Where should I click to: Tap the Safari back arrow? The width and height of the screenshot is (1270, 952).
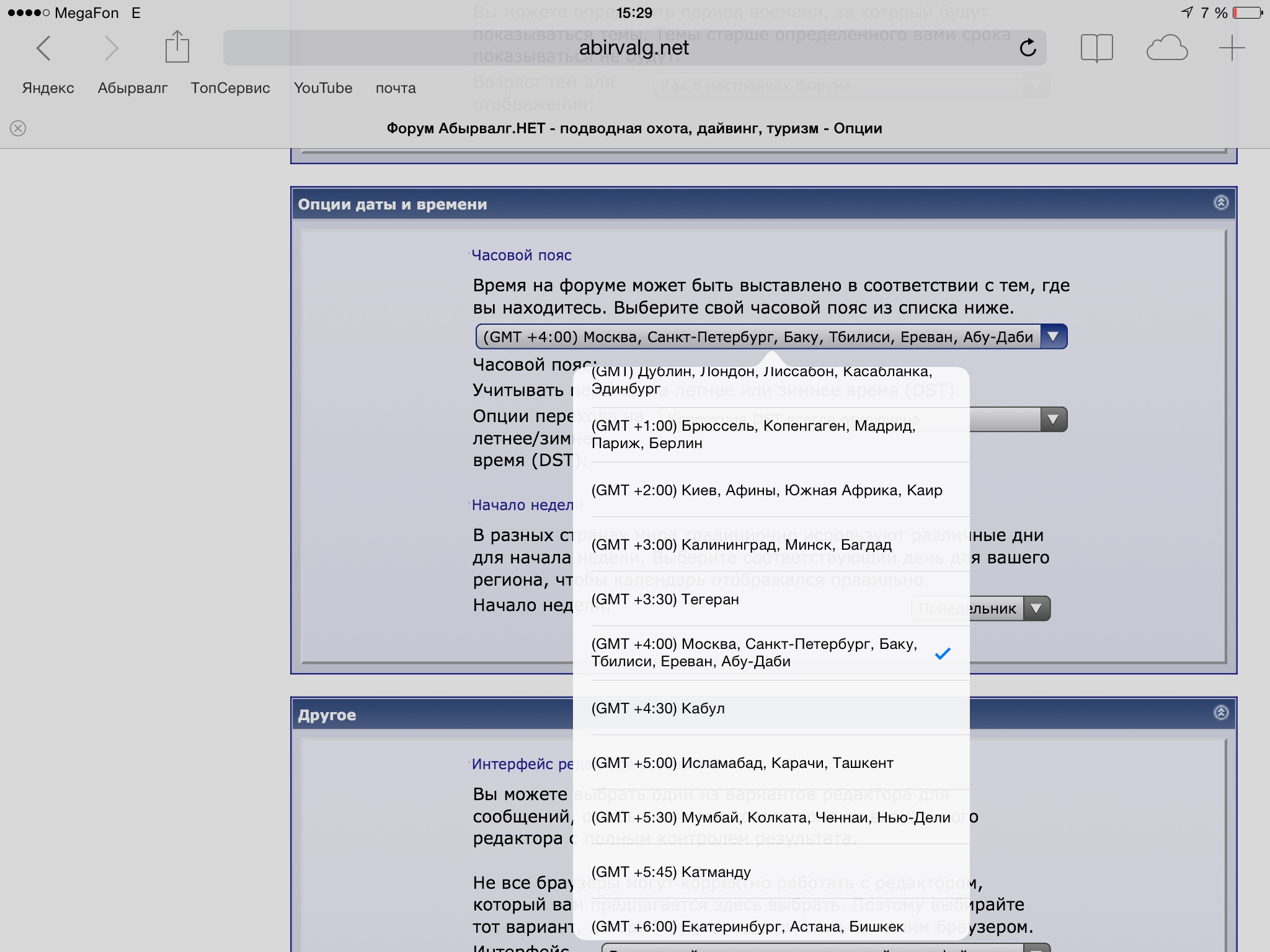pos(43,48)
